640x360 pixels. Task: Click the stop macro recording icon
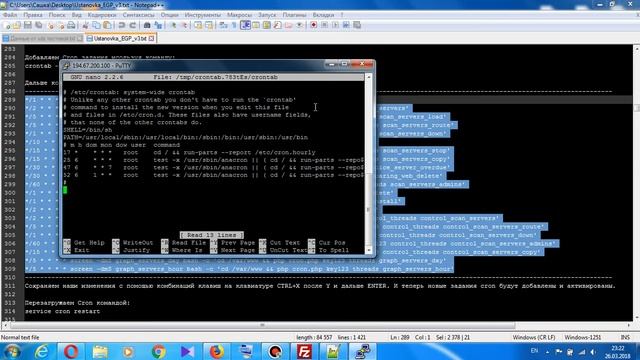click(x=324, y=25)
